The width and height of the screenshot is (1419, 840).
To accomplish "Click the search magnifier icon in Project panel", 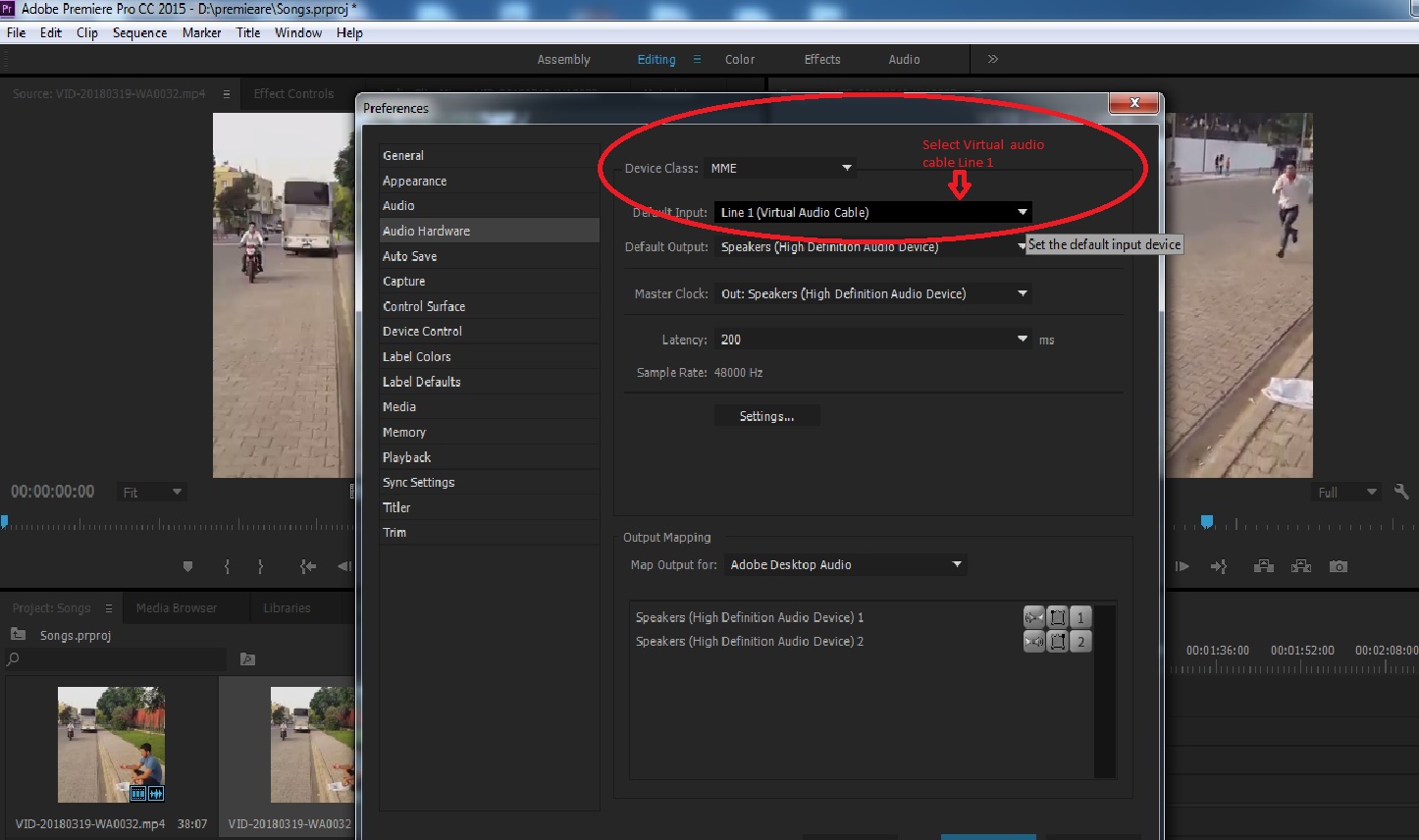I will (14, 659).
